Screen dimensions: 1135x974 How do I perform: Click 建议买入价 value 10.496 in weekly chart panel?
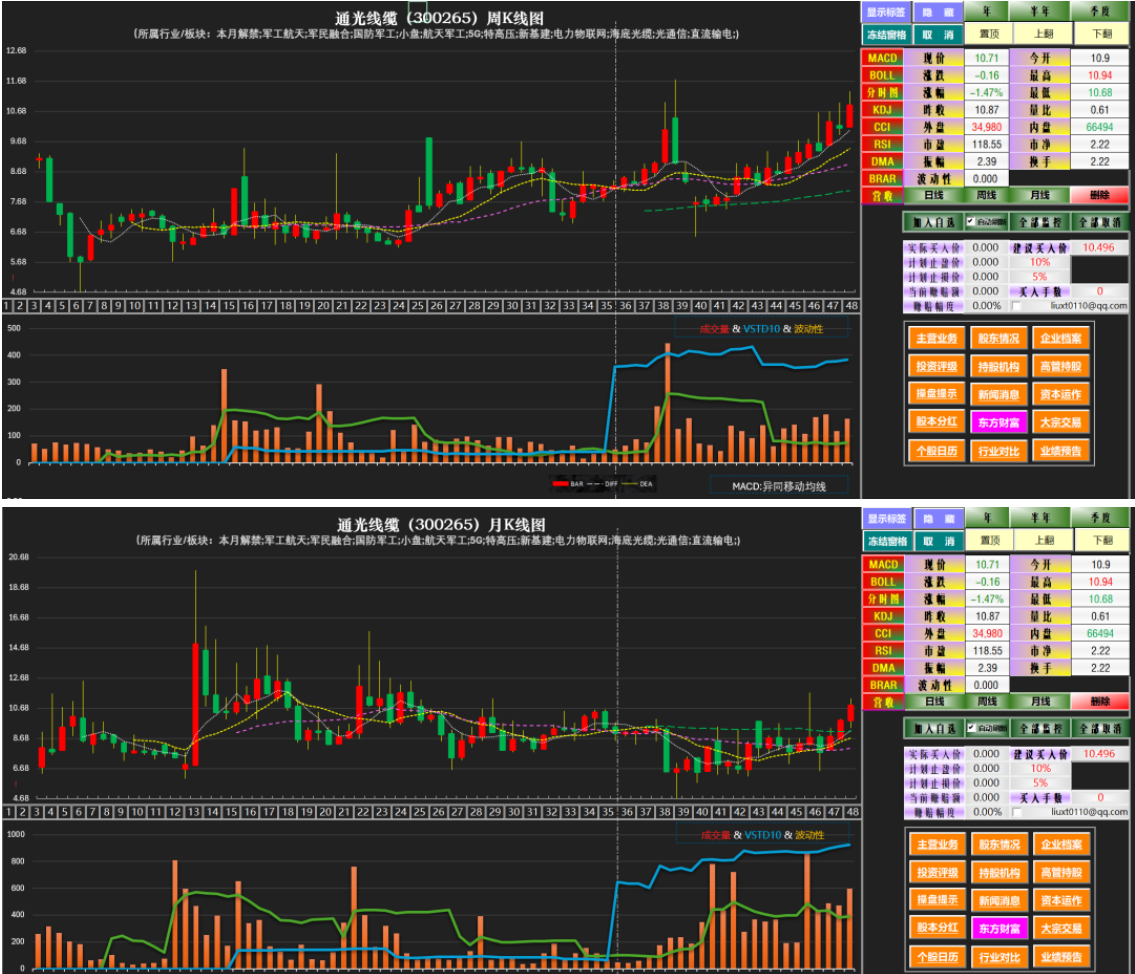pyautogui.click(x=1099, y=247)
